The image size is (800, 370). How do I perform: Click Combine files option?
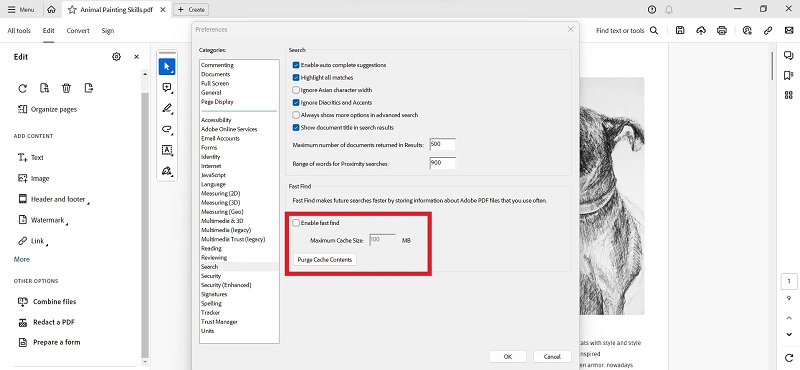coord(47,302)
